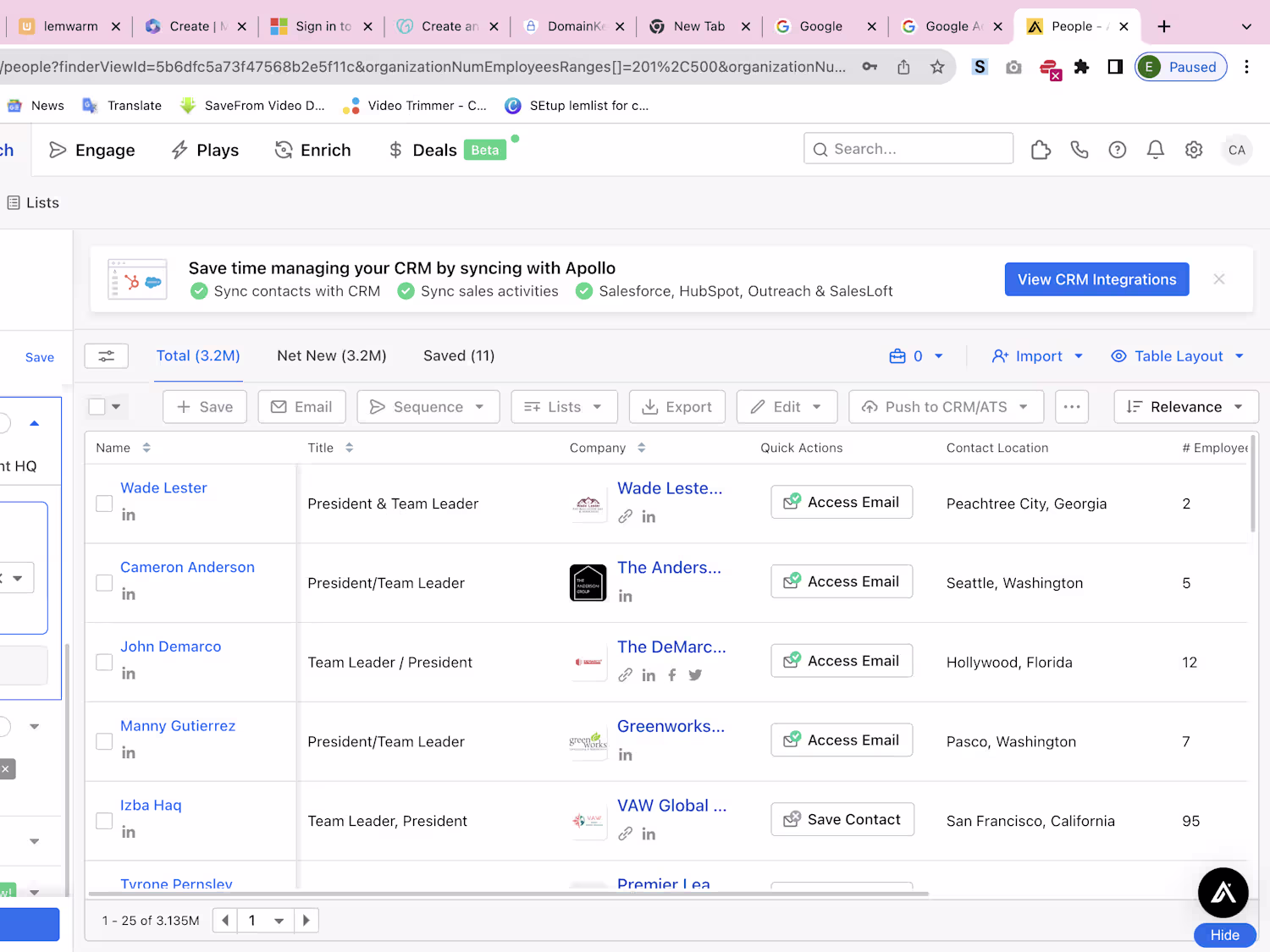The height and width of the screenshot is (952, 1270).
Task: Open Wade Lester's LinkedIn icon
Action: click(129, 515)
